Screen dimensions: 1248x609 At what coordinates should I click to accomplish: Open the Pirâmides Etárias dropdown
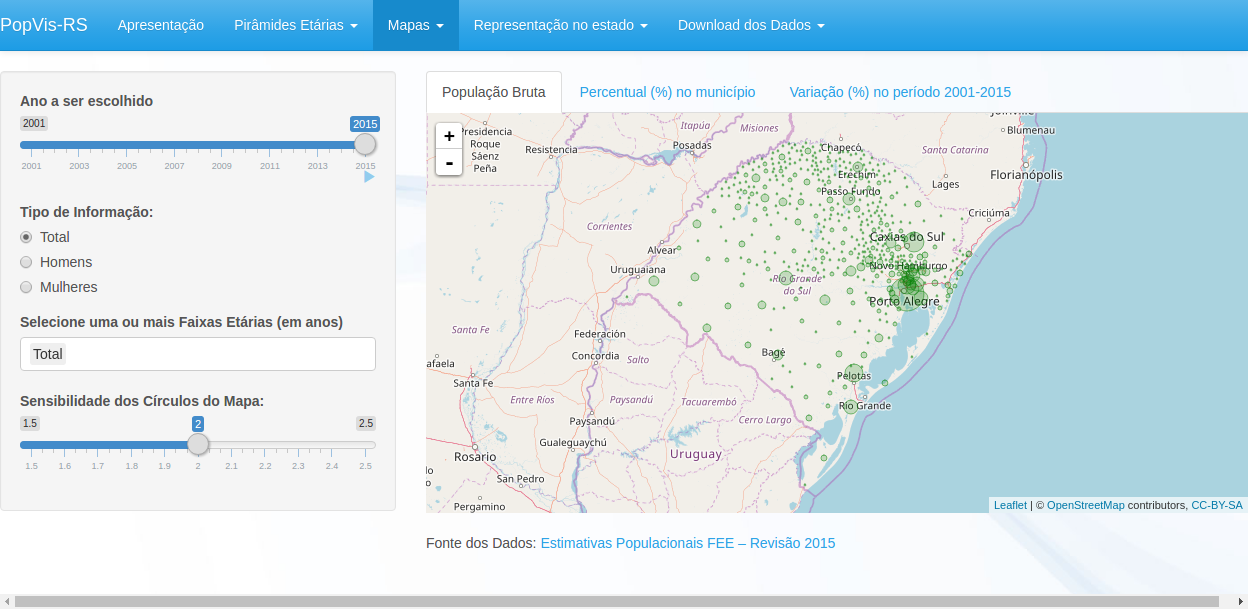tap(296, 24)
